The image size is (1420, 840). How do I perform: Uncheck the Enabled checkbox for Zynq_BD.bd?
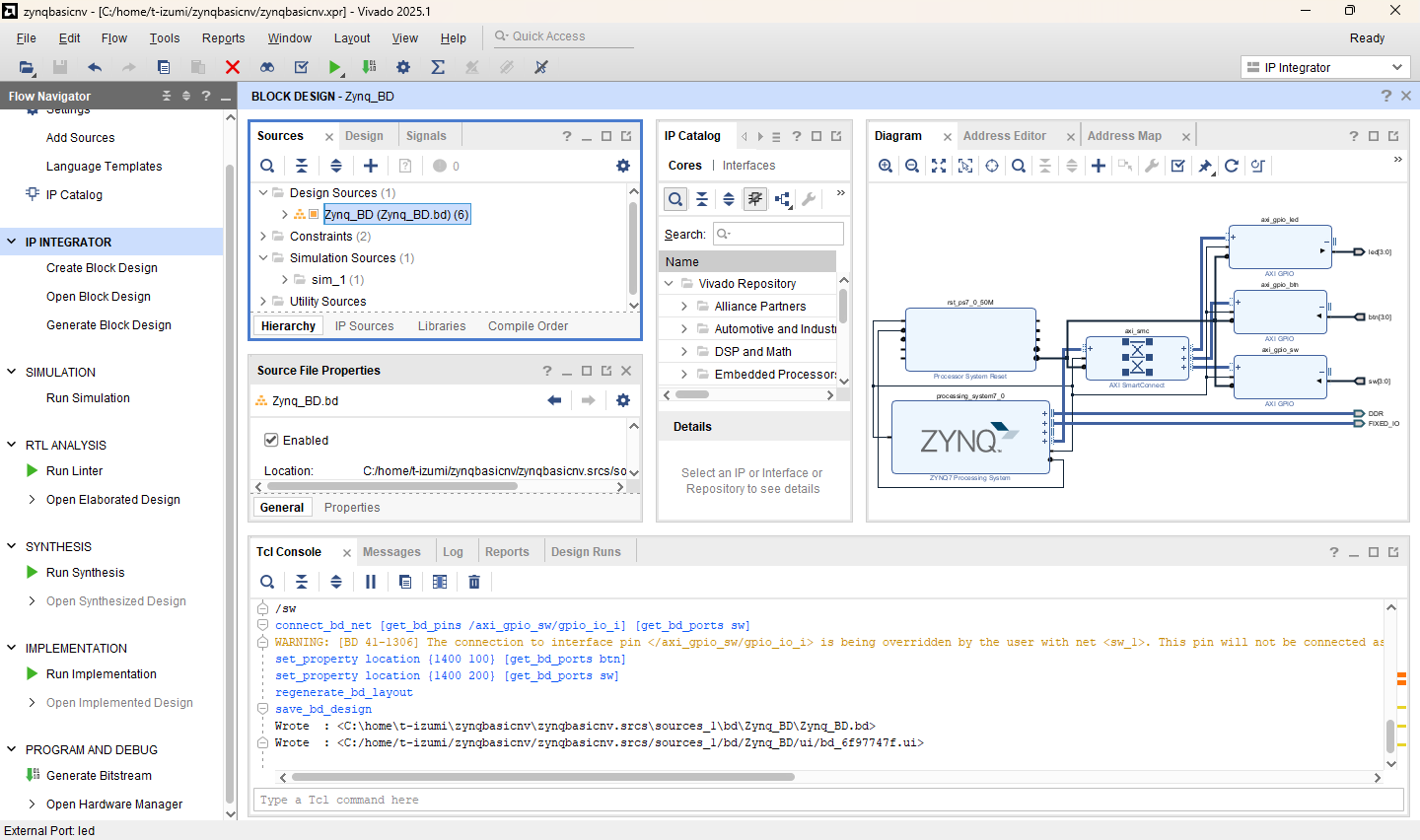tap(271, 440)
